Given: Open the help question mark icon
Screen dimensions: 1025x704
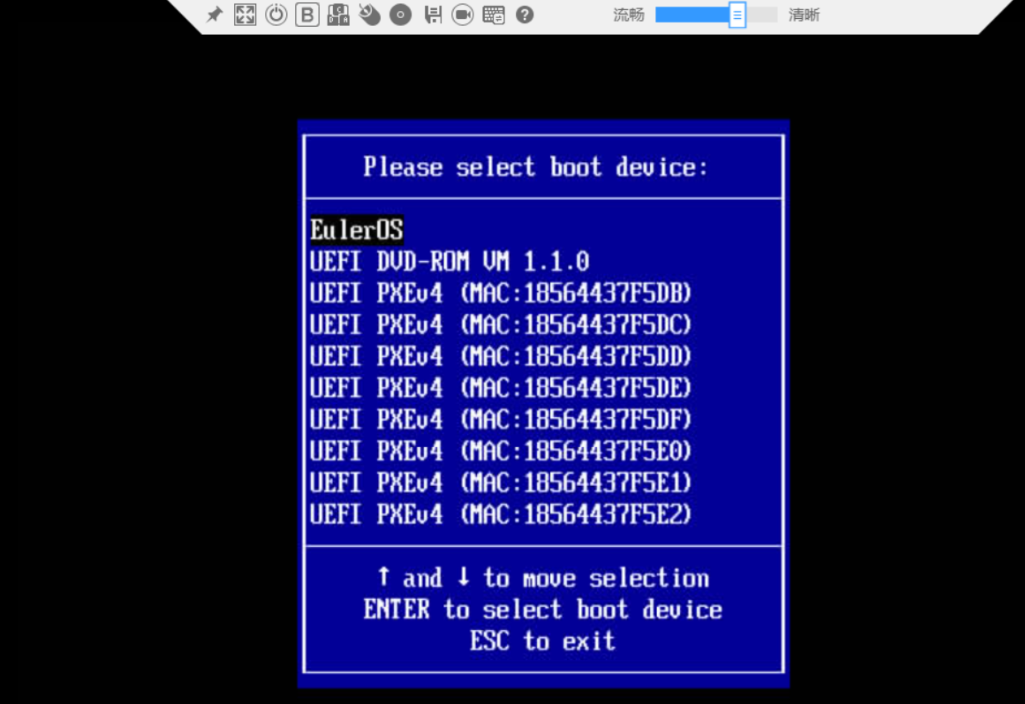Looking at the screenshot, I should (524, 14).
